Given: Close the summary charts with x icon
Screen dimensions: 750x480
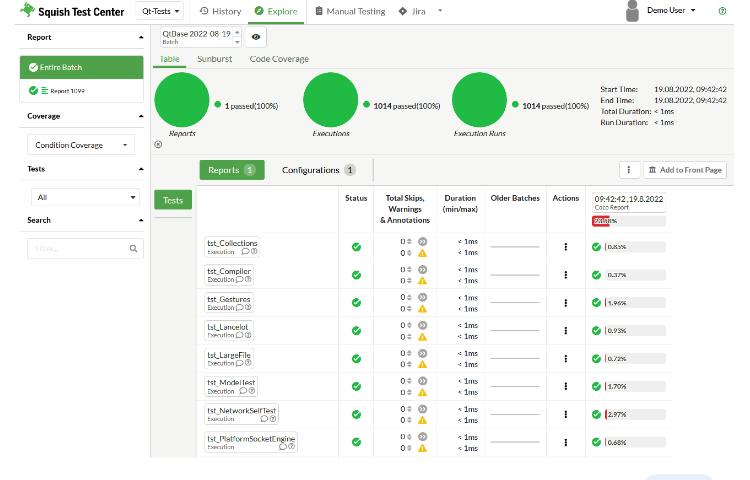Looking at the screenshot, I should pos(158,144).
